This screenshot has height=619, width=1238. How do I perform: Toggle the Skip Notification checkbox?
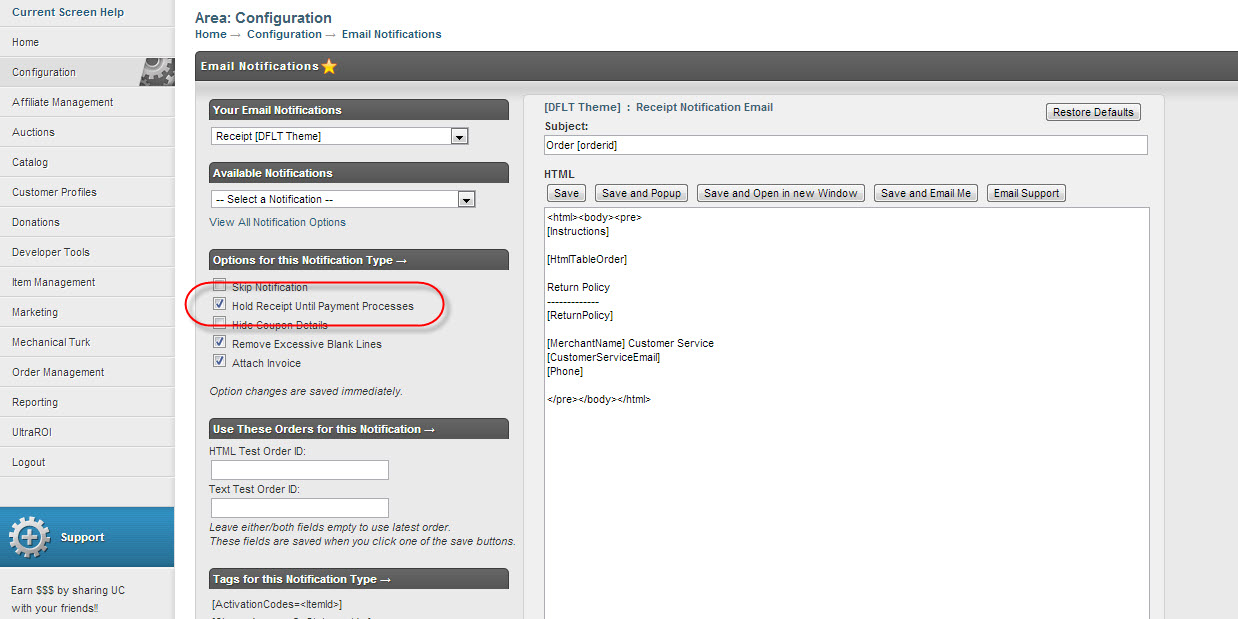pos(219,286)
